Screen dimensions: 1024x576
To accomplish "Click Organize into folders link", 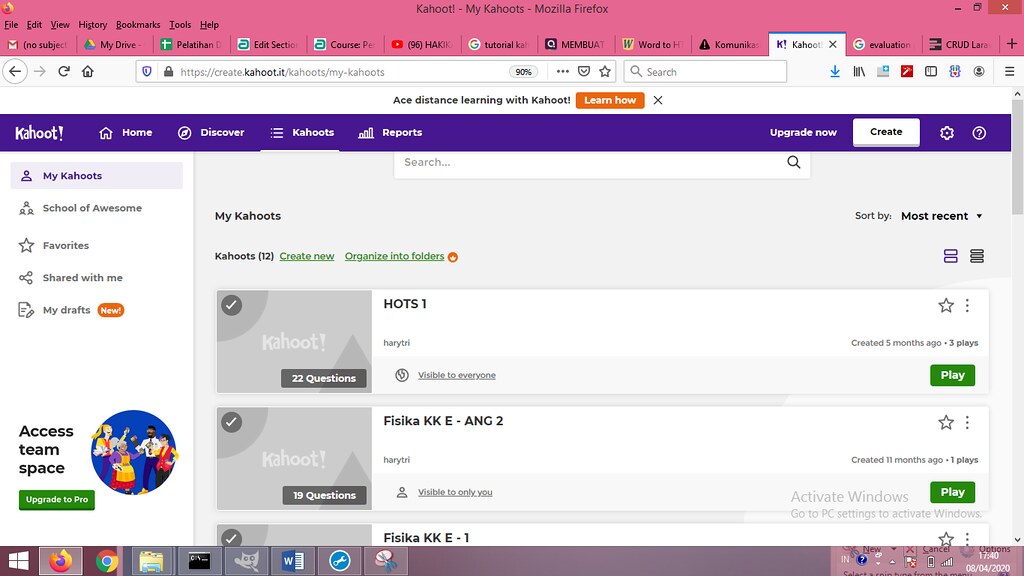I will point(394,256).
